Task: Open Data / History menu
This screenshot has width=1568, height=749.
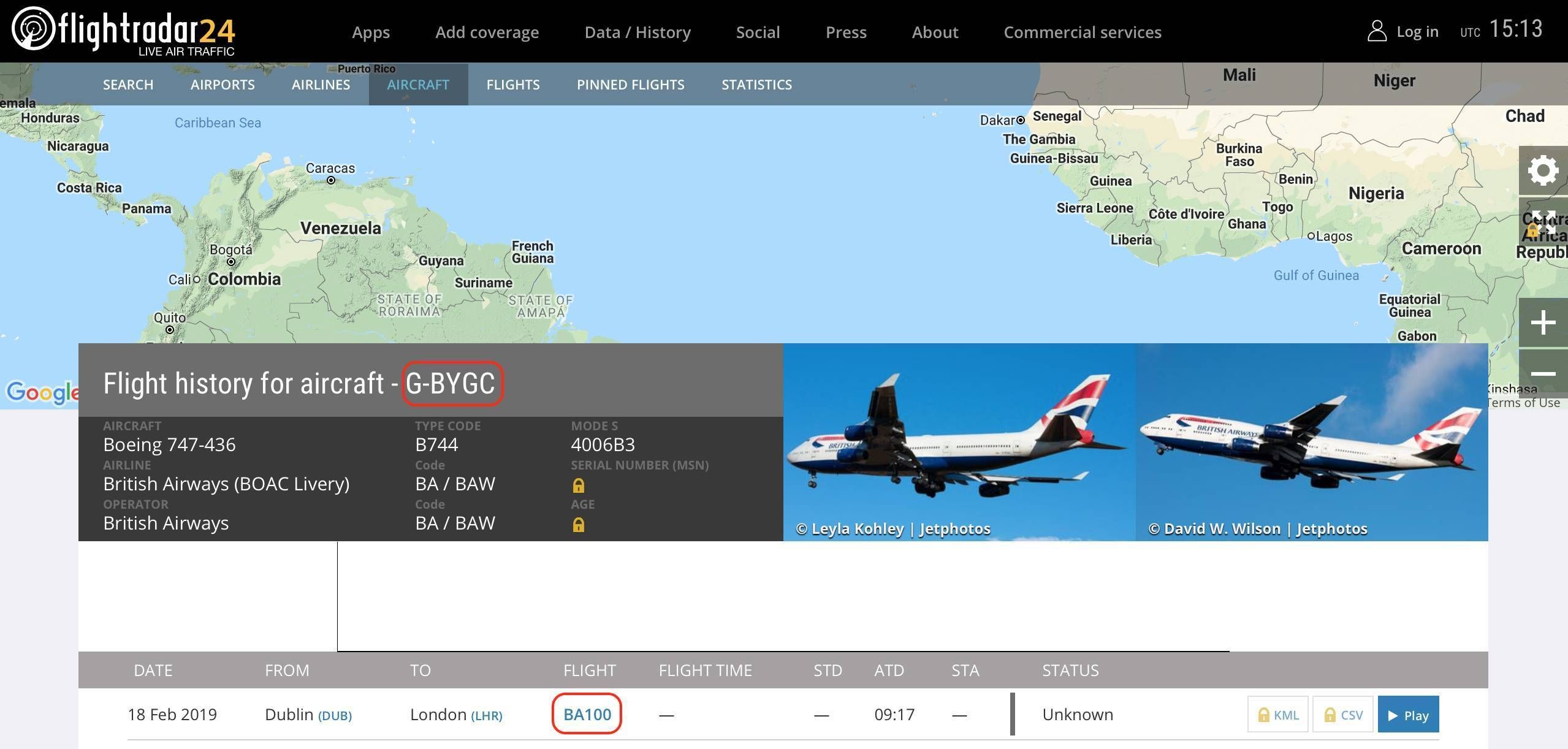Action: pos(637,32)
